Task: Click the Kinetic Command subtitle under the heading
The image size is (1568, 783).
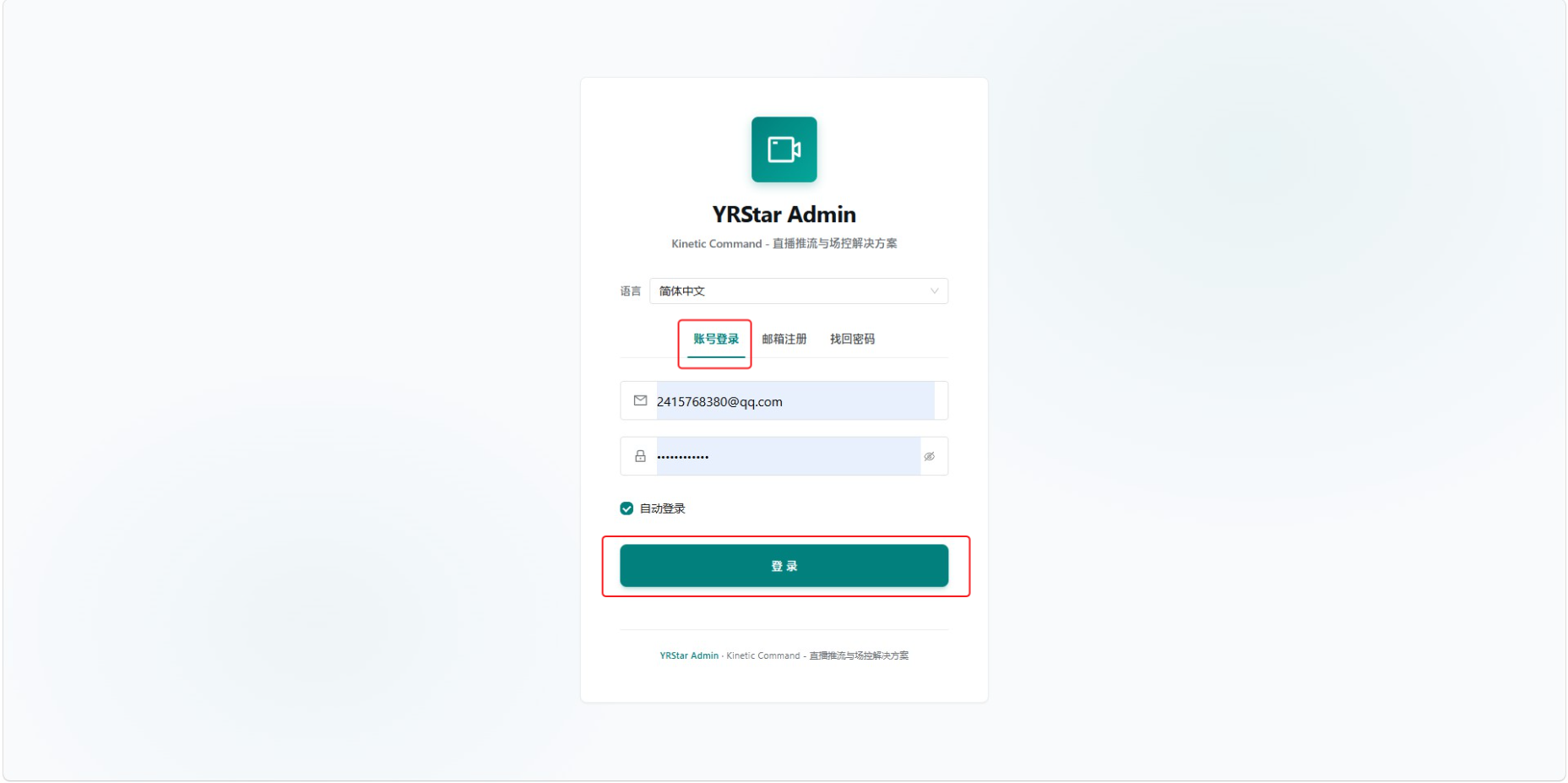Action: pyautogui.click(x=784, y=243)
